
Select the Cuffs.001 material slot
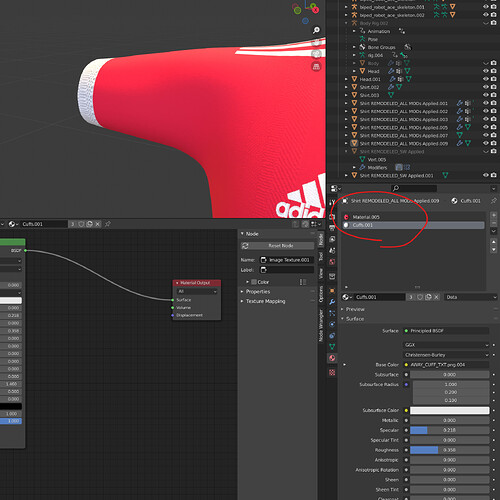tap(413, 225)
